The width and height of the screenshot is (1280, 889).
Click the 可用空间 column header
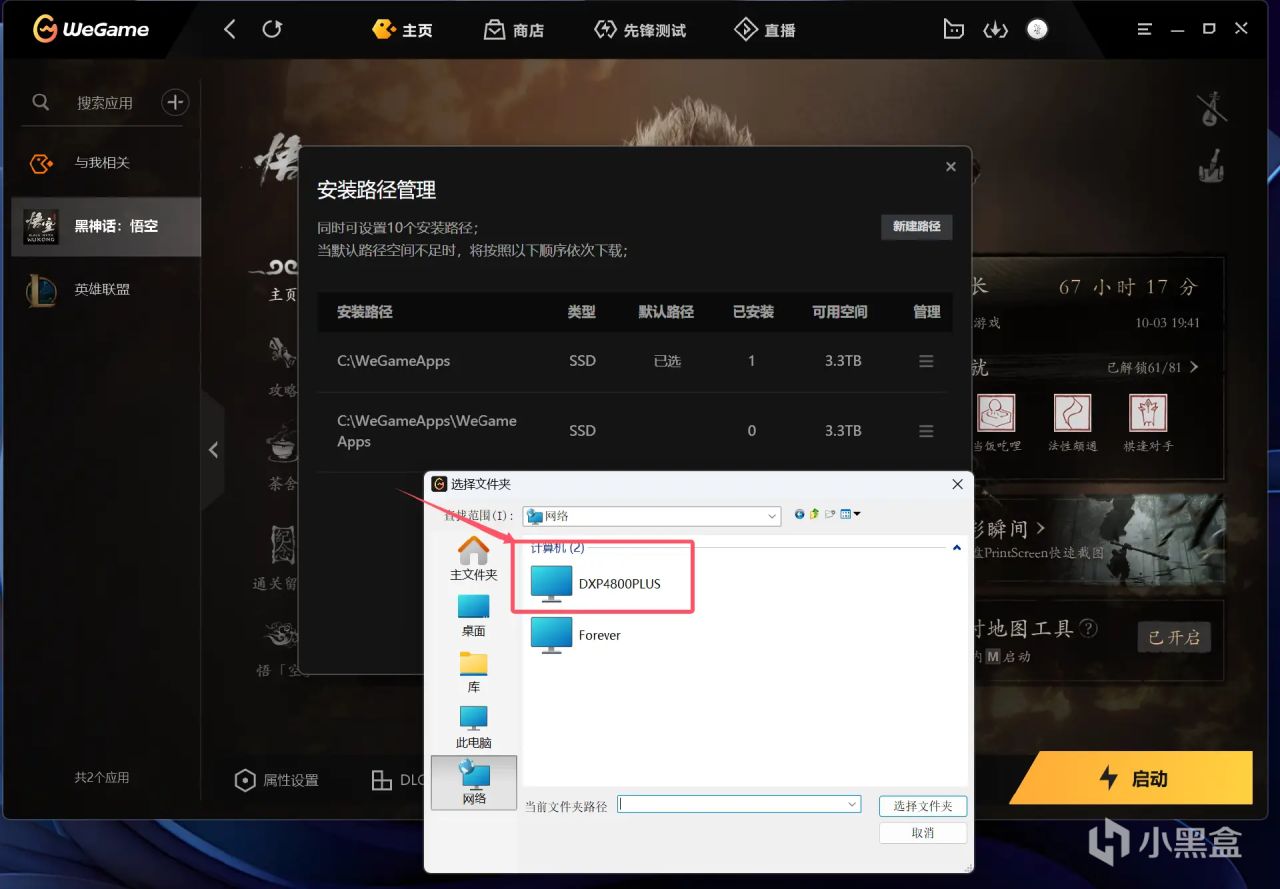840,312
